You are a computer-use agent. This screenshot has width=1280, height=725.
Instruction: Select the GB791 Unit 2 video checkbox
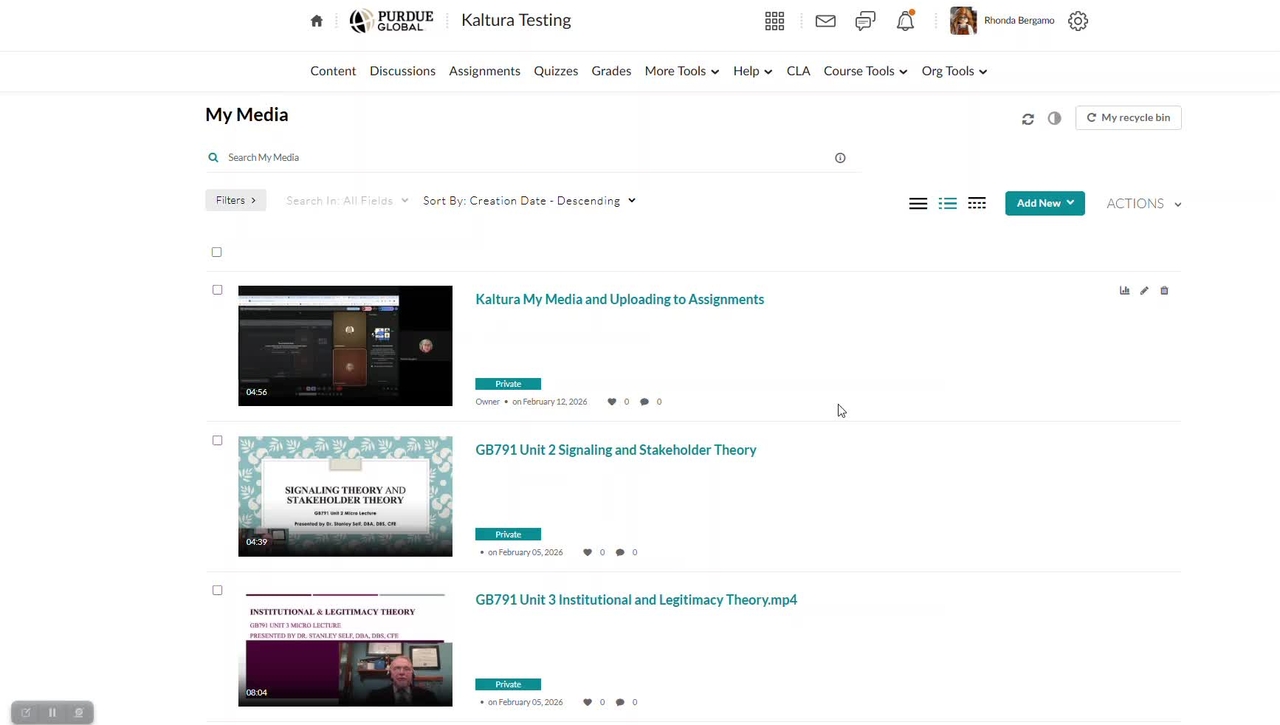coord(217,440)
